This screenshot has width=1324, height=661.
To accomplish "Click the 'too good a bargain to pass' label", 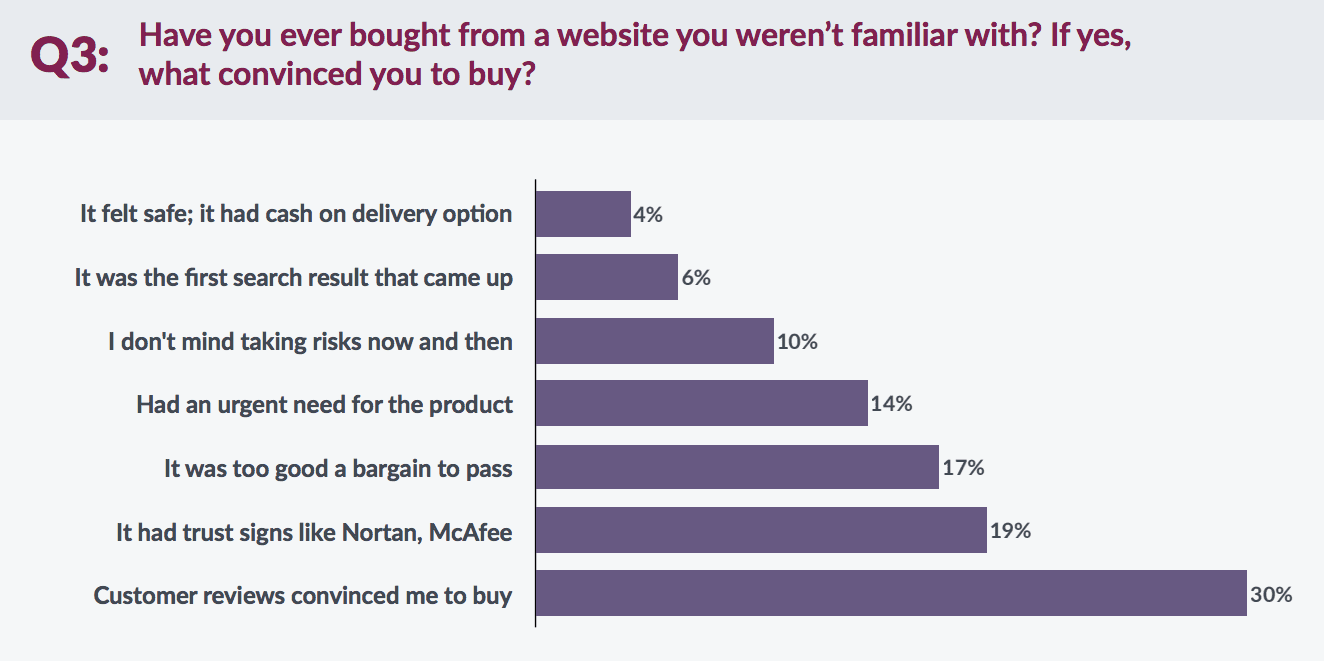I will coord(338,467).
